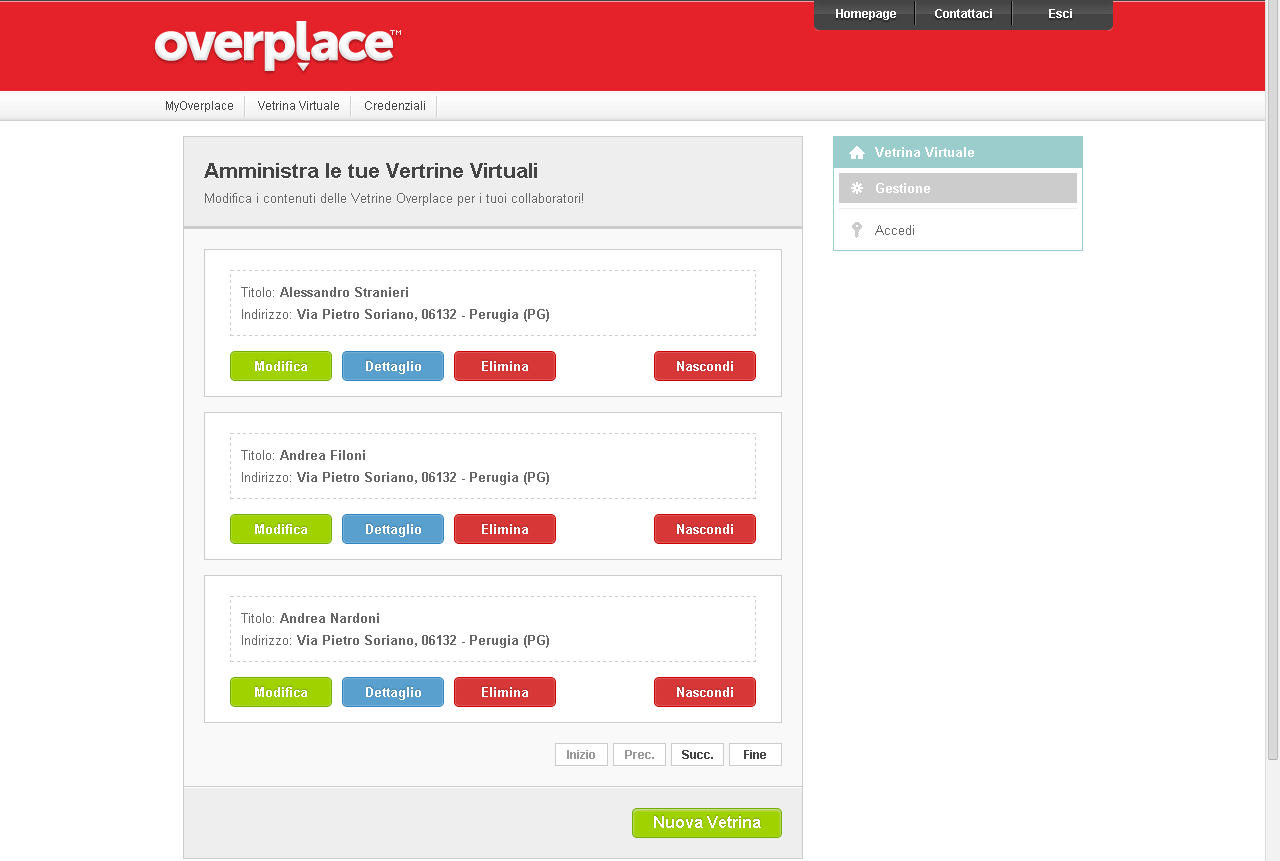Screen dimensions: 1280x861
Task: Go to the next page with Succ.
Action: (x=697, y=755)
